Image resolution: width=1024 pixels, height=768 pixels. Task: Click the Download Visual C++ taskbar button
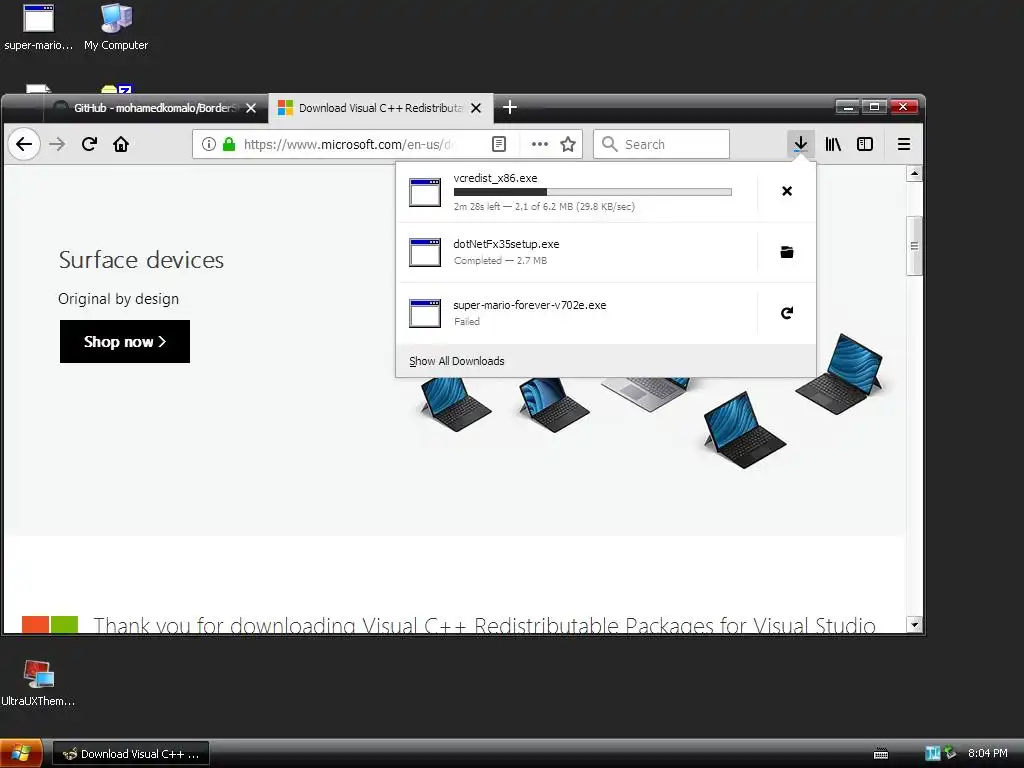(131, 754)
